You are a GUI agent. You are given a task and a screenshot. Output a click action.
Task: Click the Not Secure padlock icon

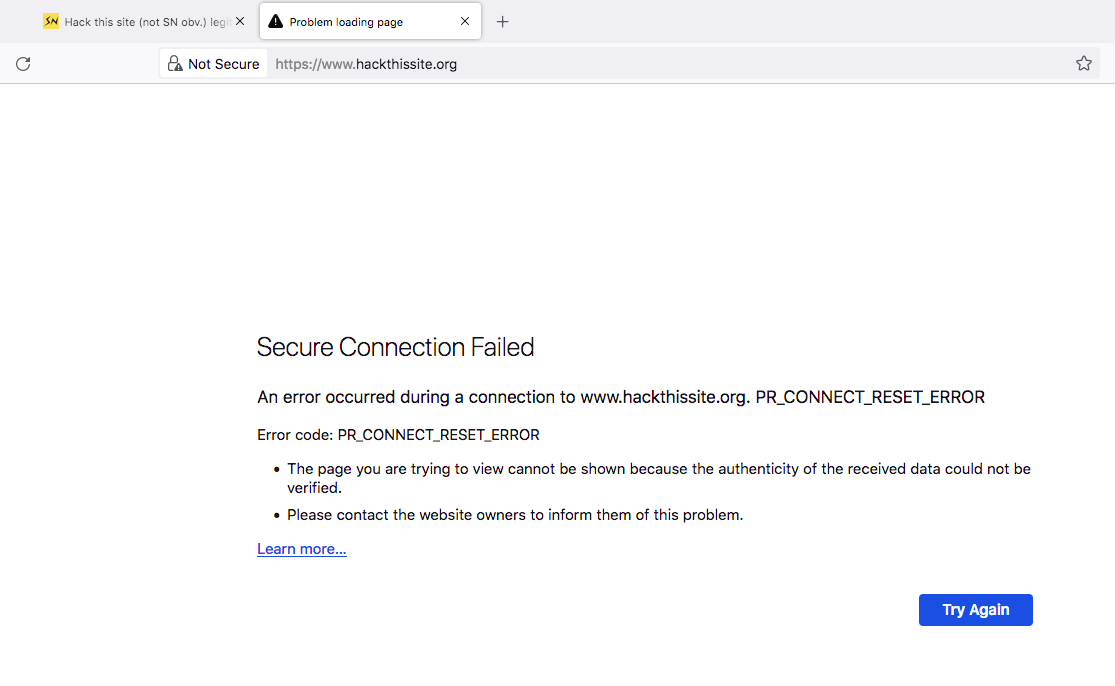click(x=175, y=64)
